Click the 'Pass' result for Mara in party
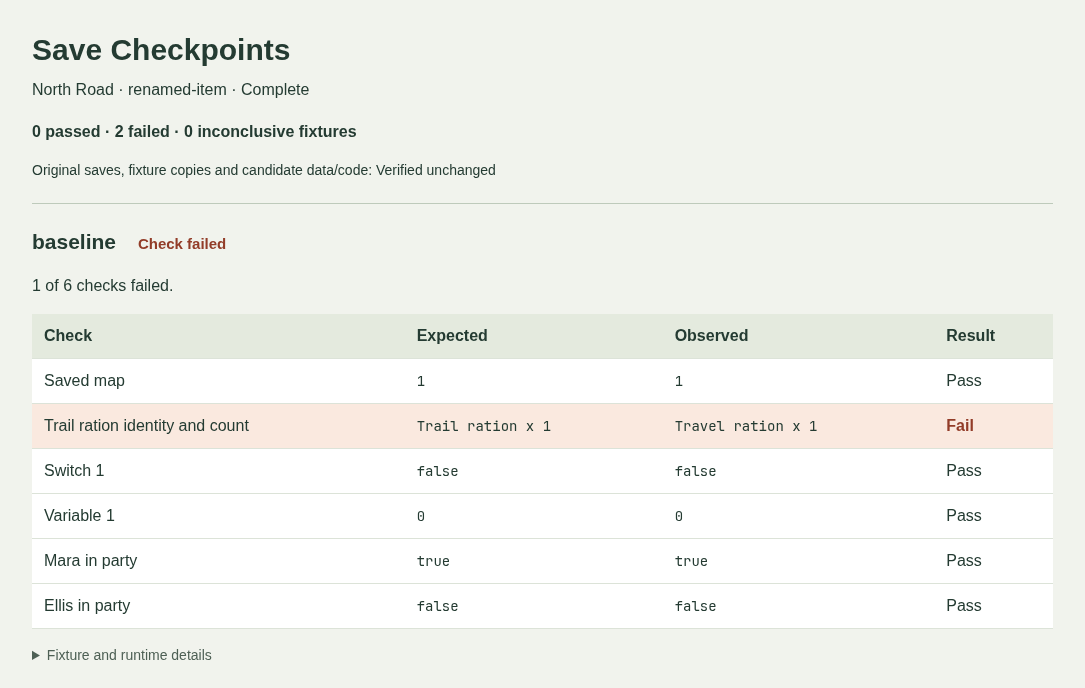This screenshot has width=1085, height=688. [x=964, y=561]
